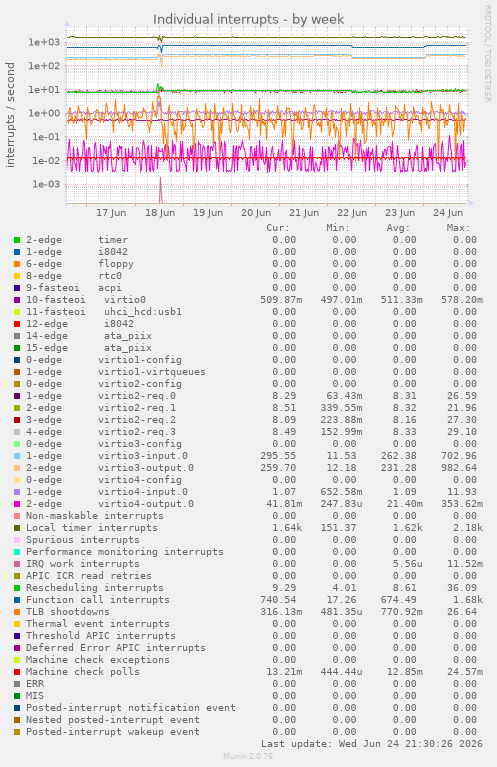Click the magenta swatch for virtio4-output.0

pyautogui.click(x=17, y=504)
